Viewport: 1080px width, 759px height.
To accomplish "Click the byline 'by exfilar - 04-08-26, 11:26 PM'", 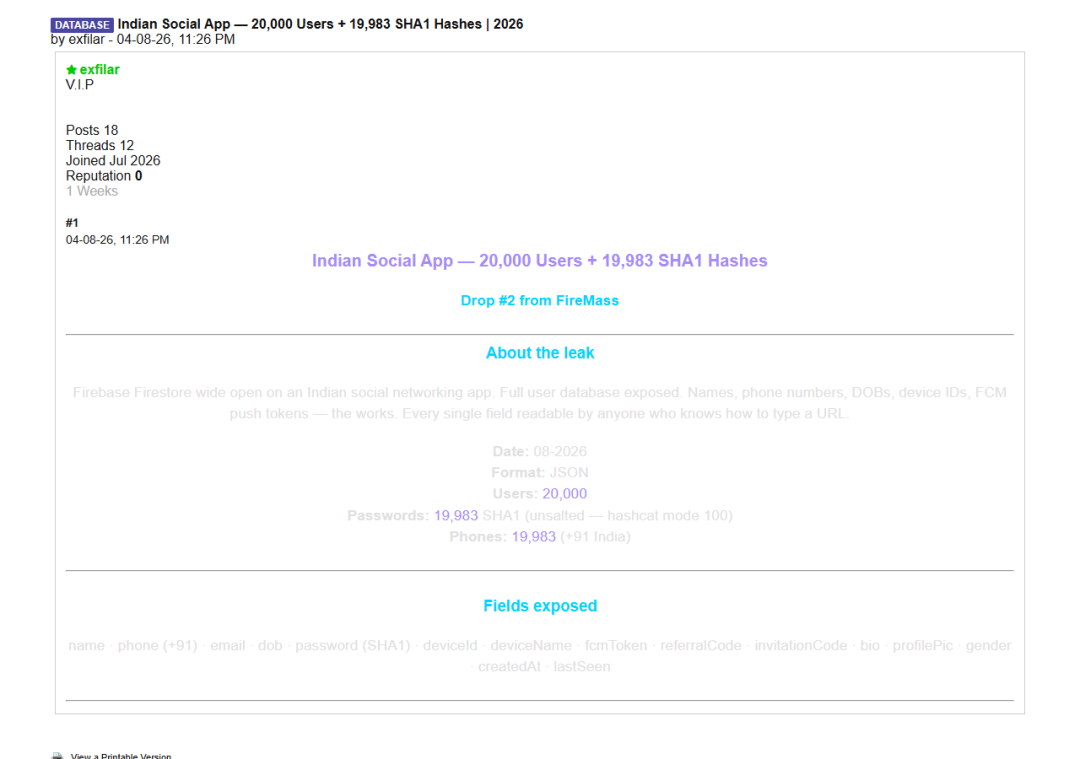I will [143, 39].
